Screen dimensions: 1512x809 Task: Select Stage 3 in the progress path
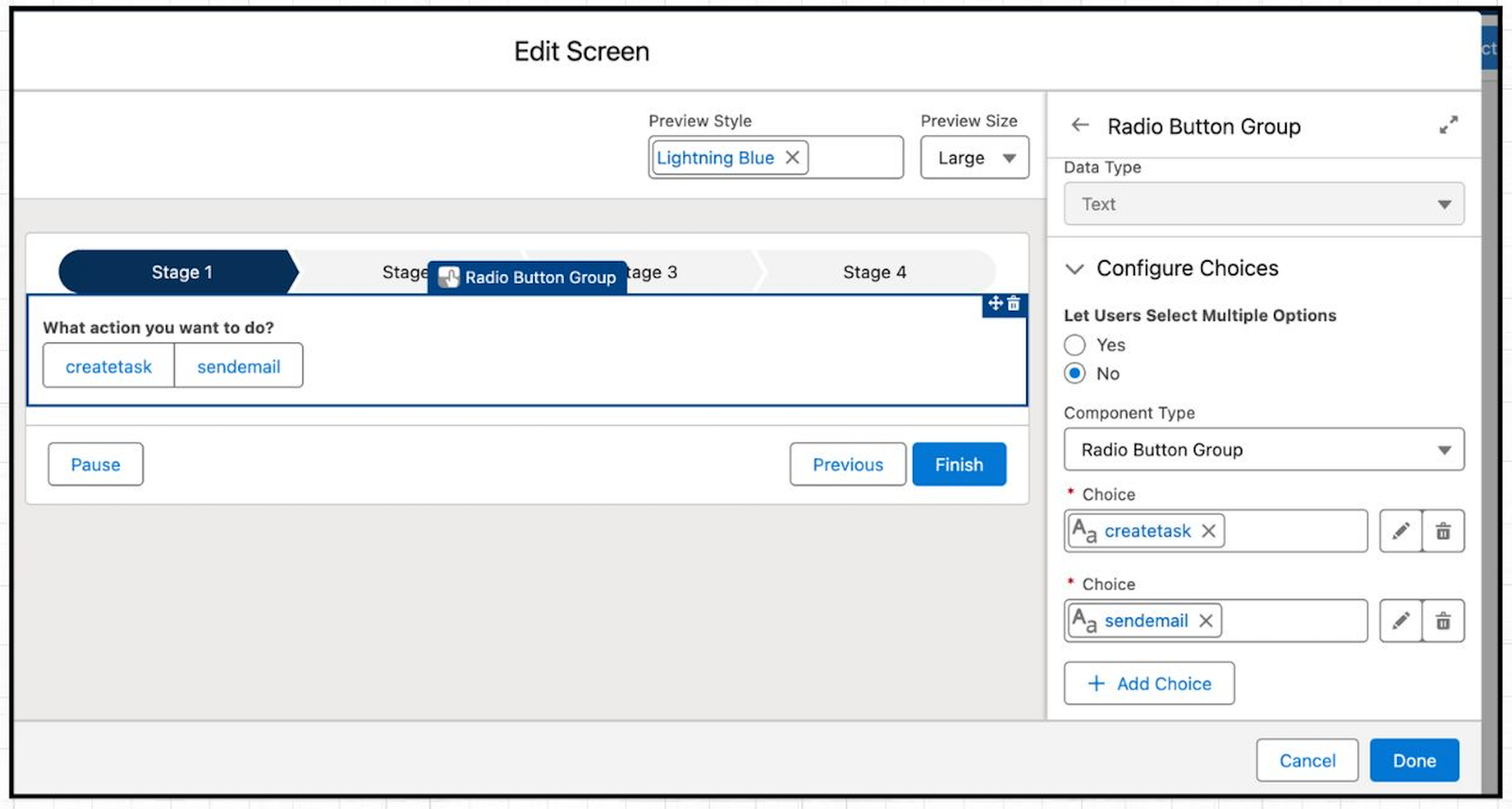[x=654, y=272]
